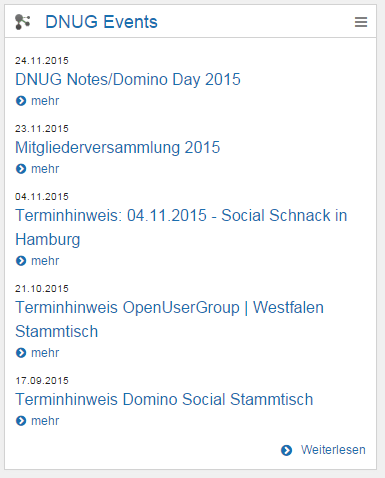
Task: Click arrow icon under Westfalen Stammtisch entry
Action: coord(21,353)
